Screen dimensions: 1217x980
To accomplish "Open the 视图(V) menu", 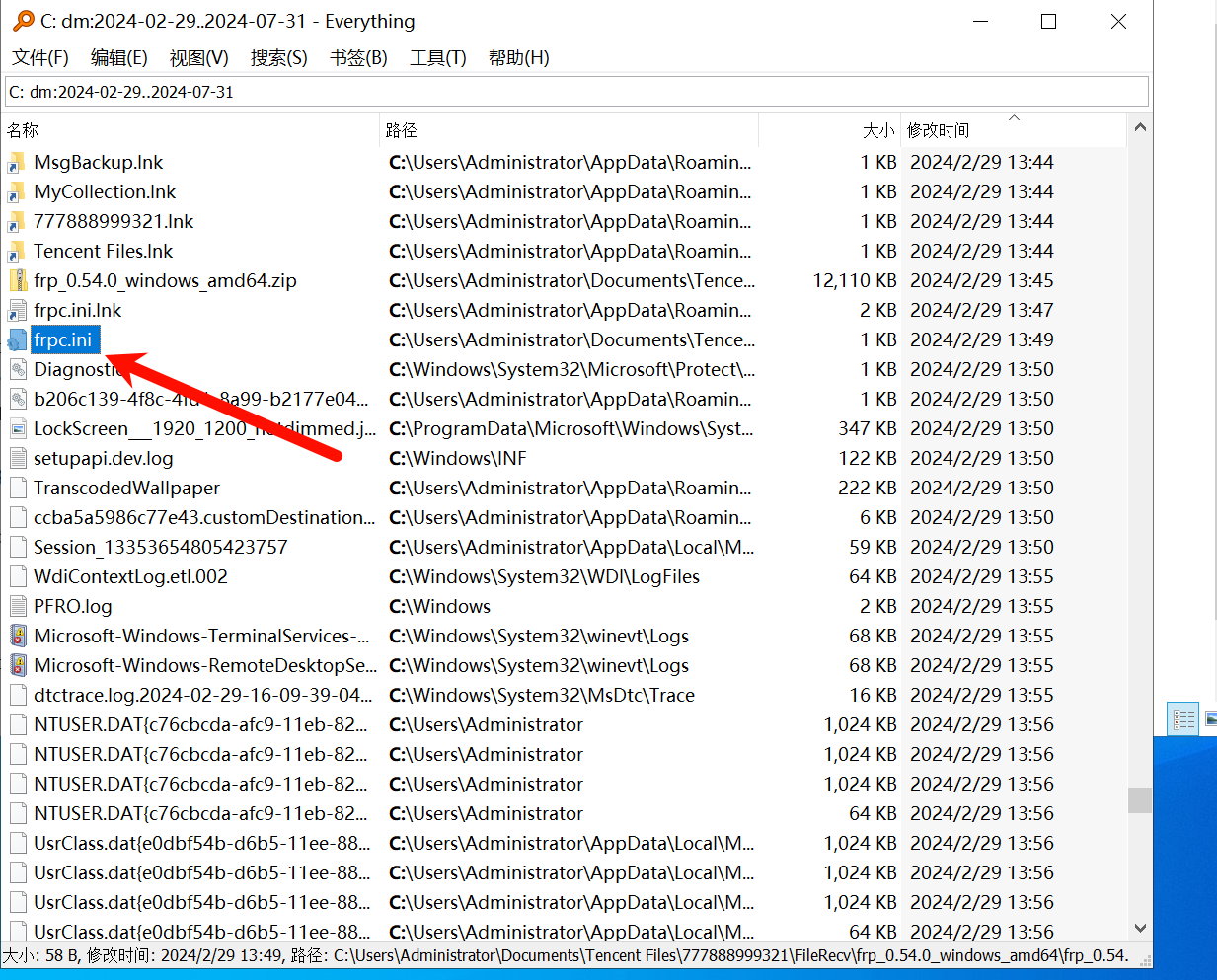I will click(x=199, y=58).
